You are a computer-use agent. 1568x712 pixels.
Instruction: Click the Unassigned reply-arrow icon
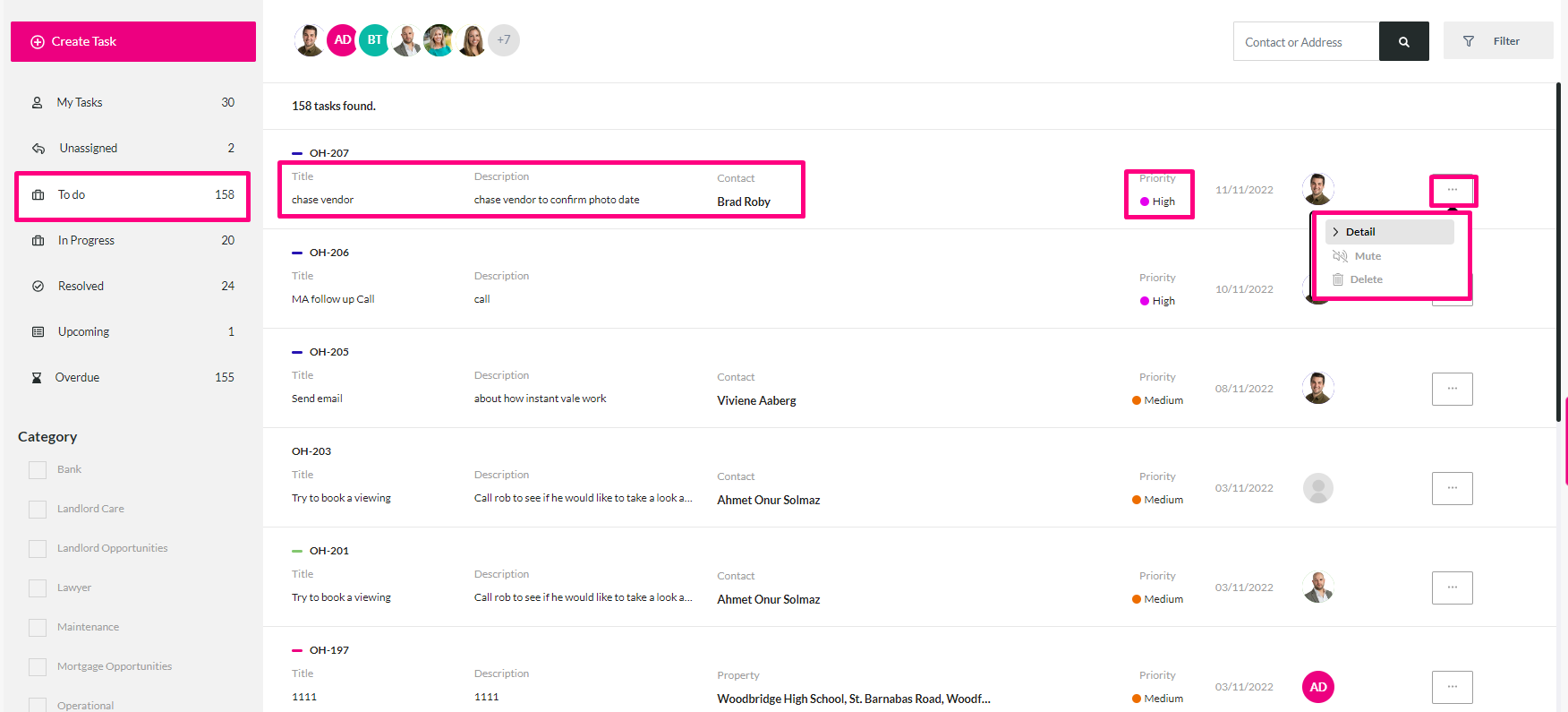(38, 149)
